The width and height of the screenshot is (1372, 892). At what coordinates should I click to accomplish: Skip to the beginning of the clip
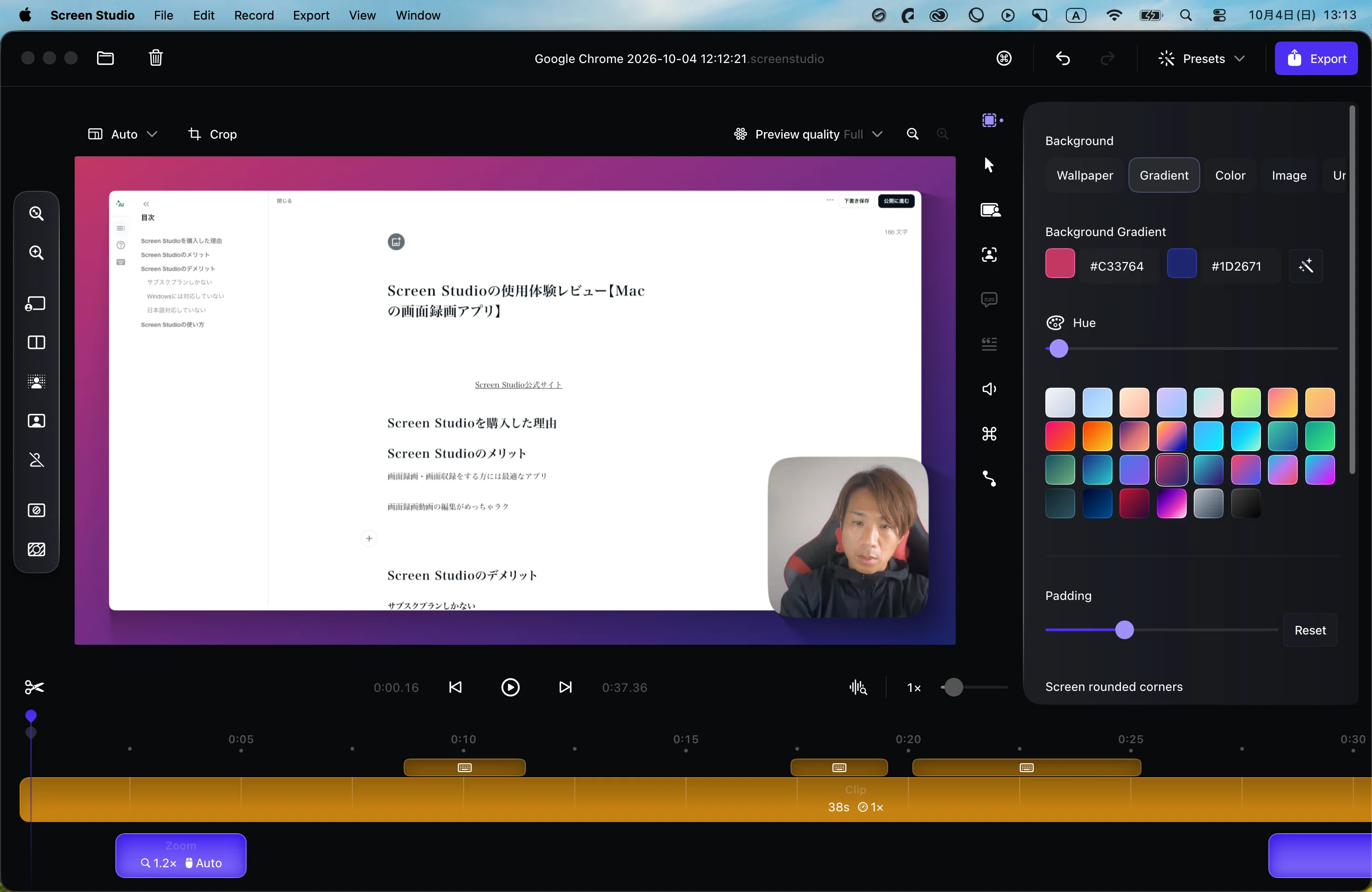pyautogui.click(x=455, y=687)
